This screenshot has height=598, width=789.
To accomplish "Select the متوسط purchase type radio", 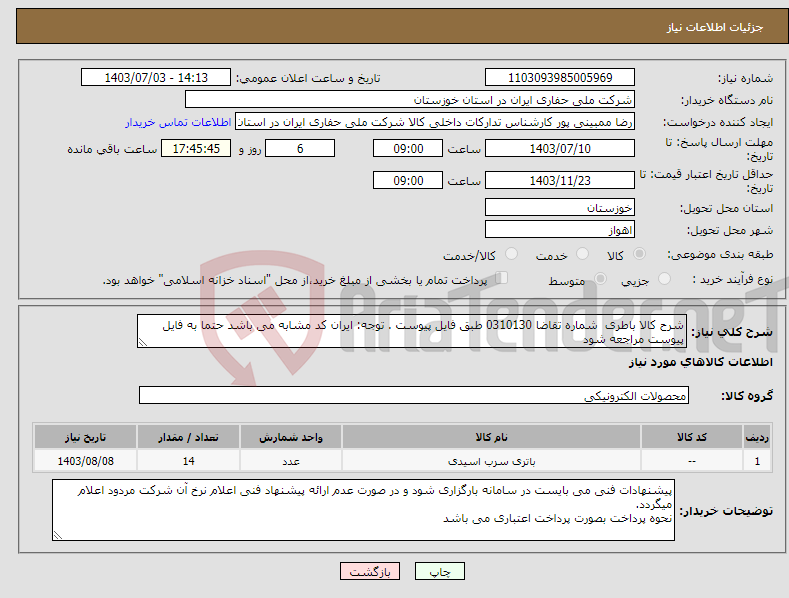I will (600, 279).
